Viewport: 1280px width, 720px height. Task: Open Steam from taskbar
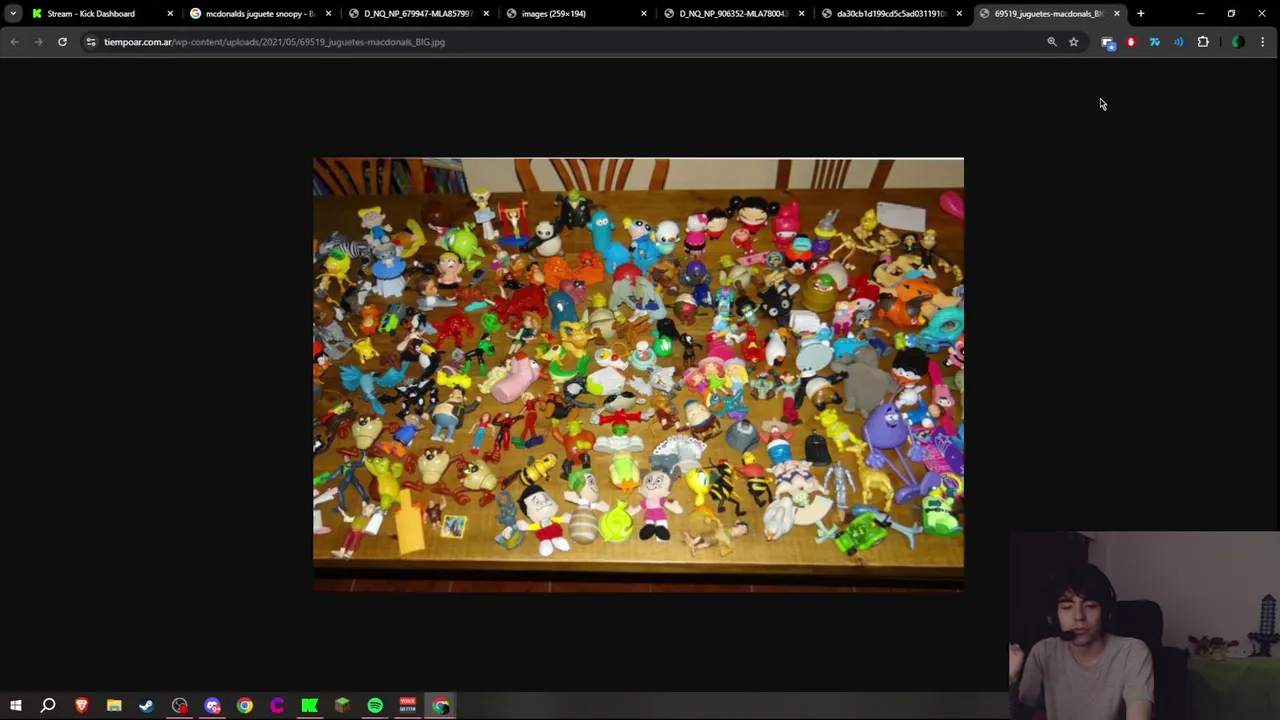(x=146, y=706)
